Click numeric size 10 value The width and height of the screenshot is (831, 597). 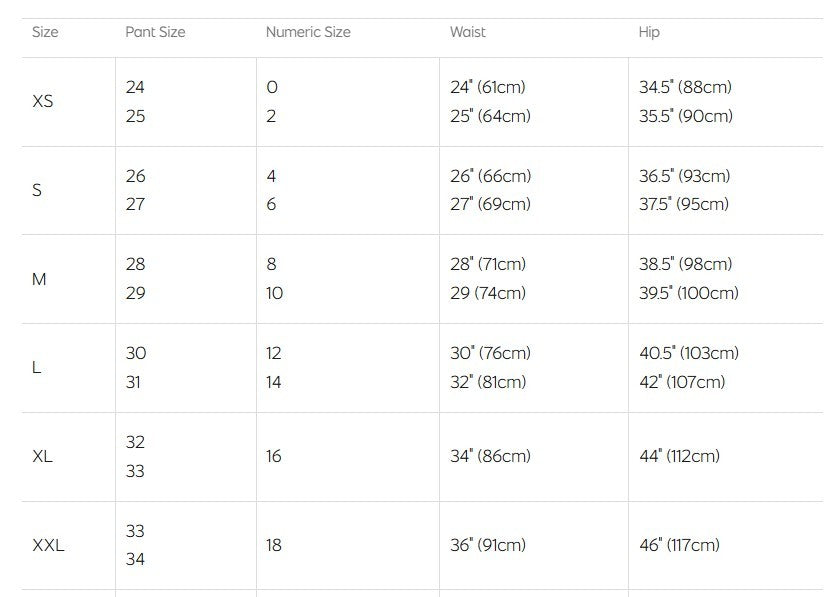click(275, 293)
